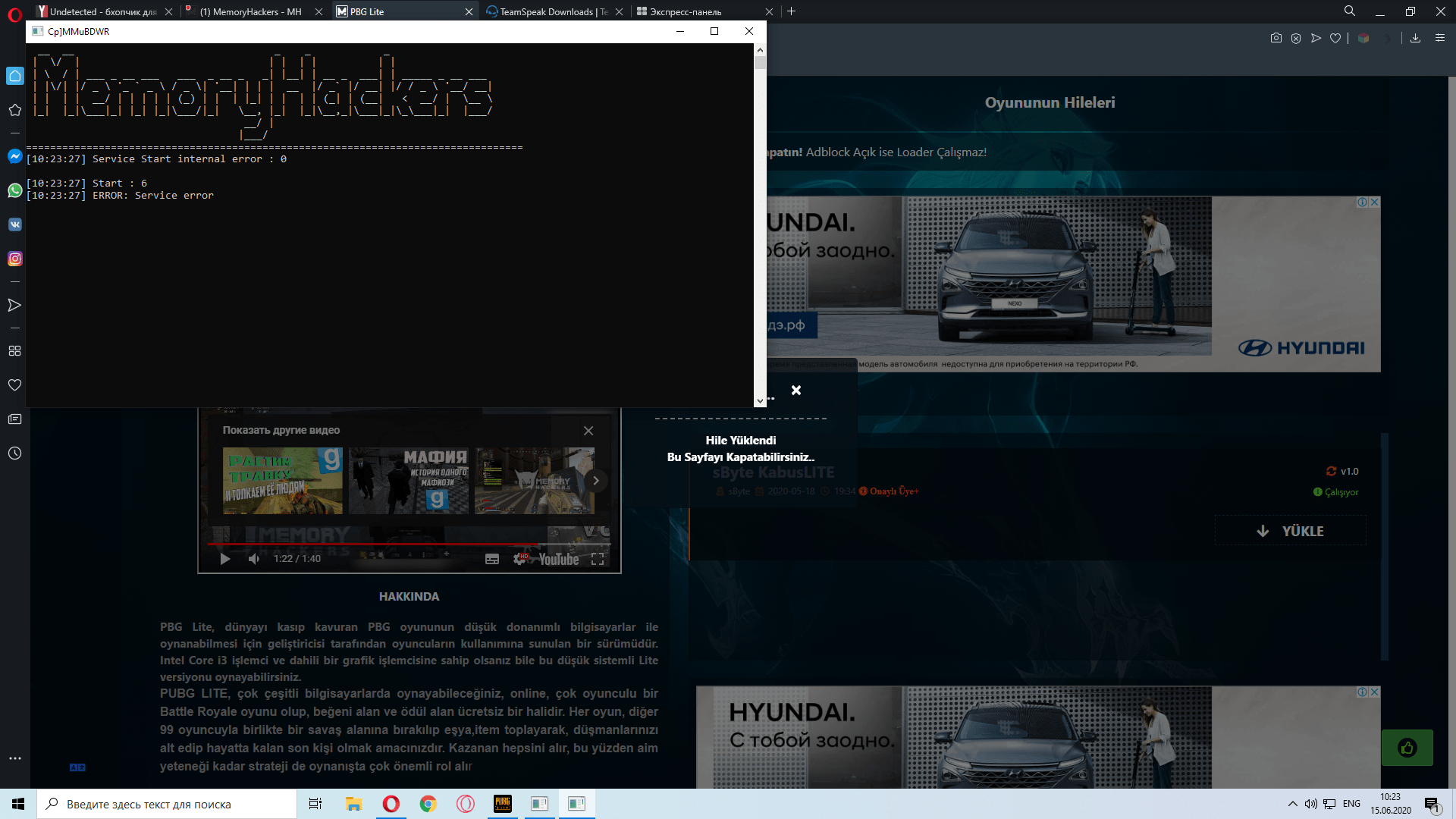The height and width of the screenshot is (819, 1456).
Task: Open Easy Setup sliders icon
Action: (1440, 38)
